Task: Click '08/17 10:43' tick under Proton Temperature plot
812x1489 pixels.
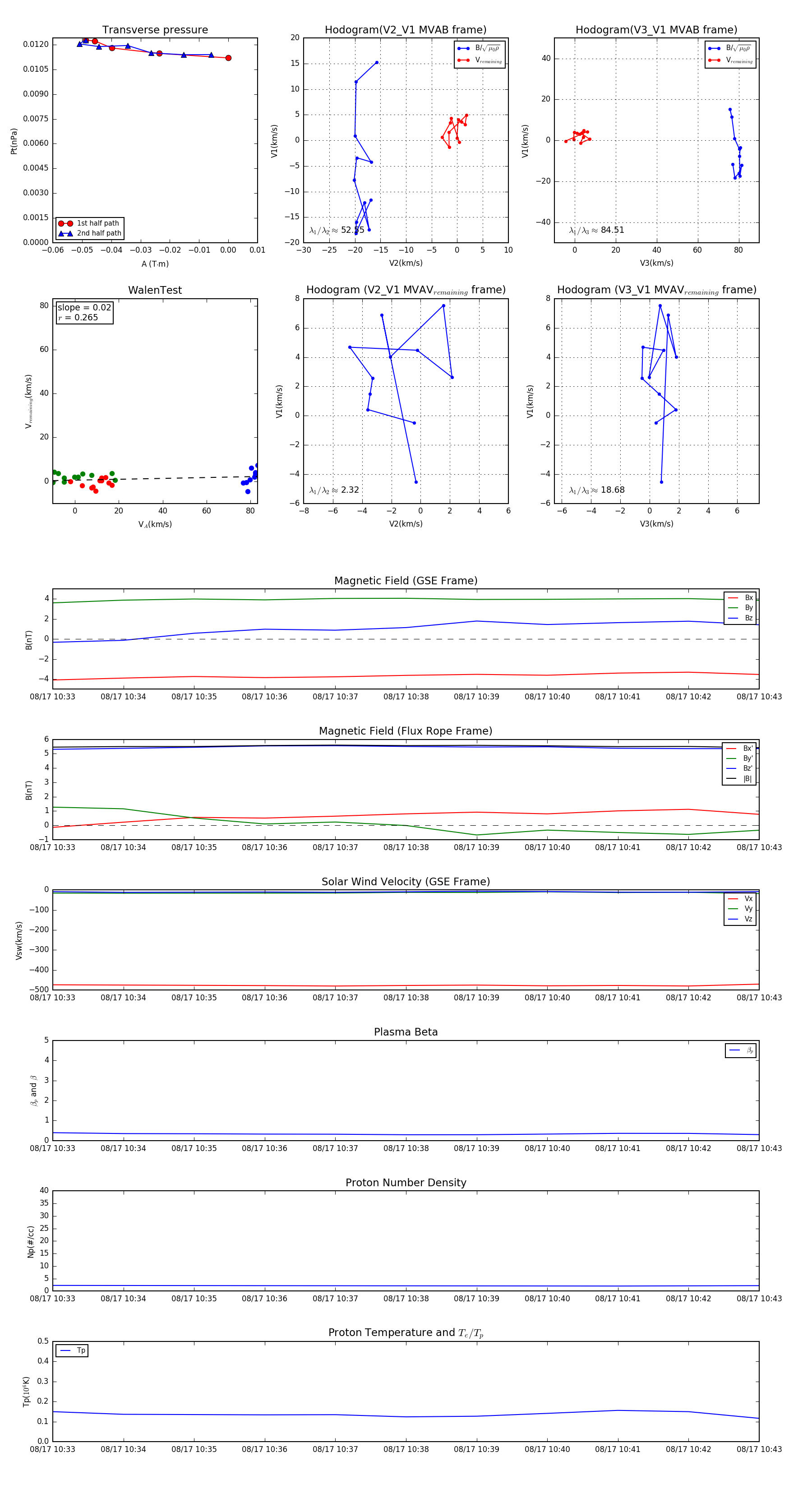Action: pyautogui.click(x=759, y=1449)
